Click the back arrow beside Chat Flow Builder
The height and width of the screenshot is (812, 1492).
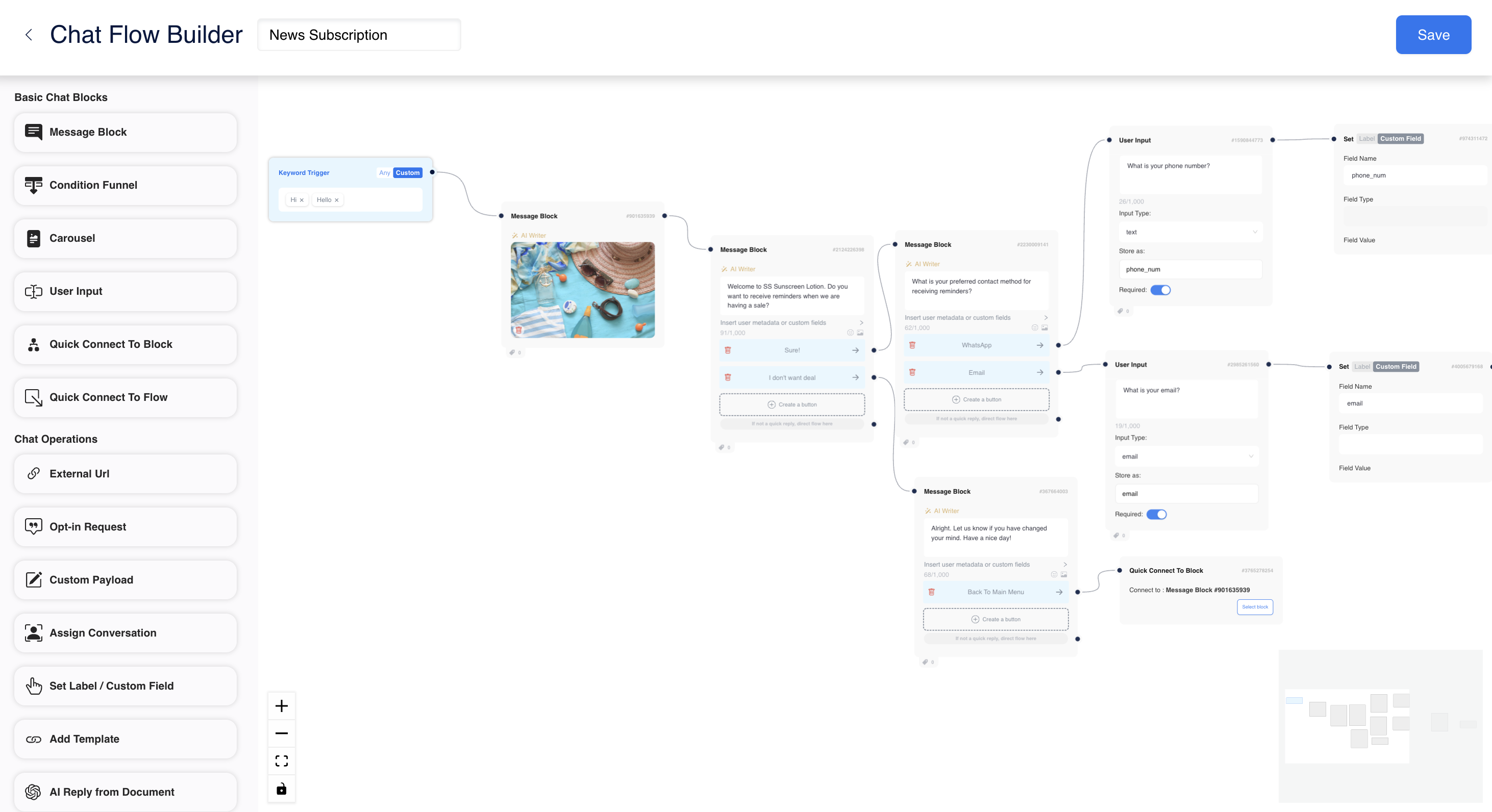pyautogui.click(x=29, y=35)
